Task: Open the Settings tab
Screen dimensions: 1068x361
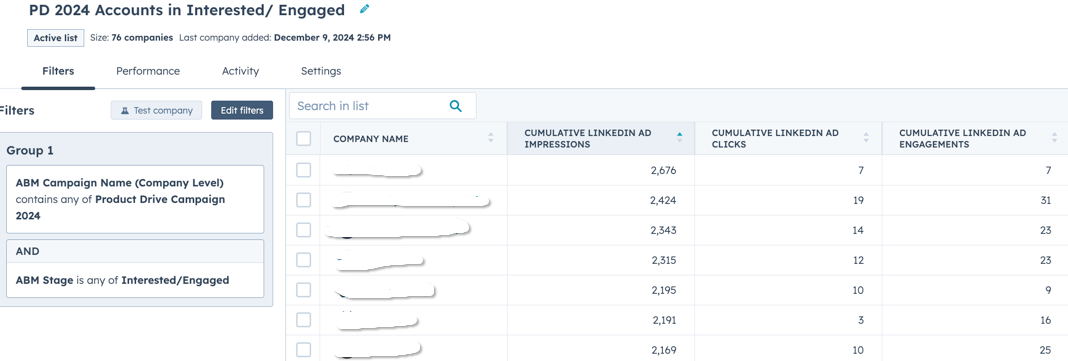Action: 321,71
